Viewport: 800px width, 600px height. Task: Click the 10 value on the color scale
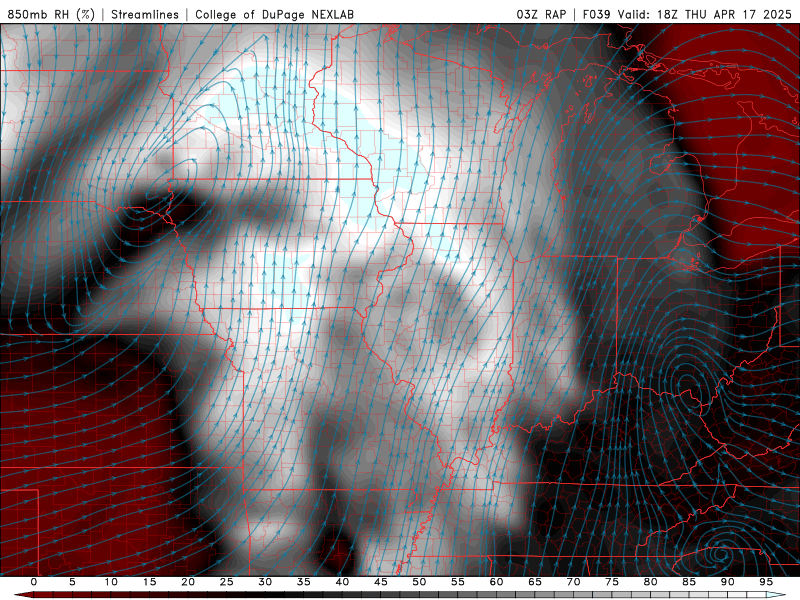(x=111, y=582)
